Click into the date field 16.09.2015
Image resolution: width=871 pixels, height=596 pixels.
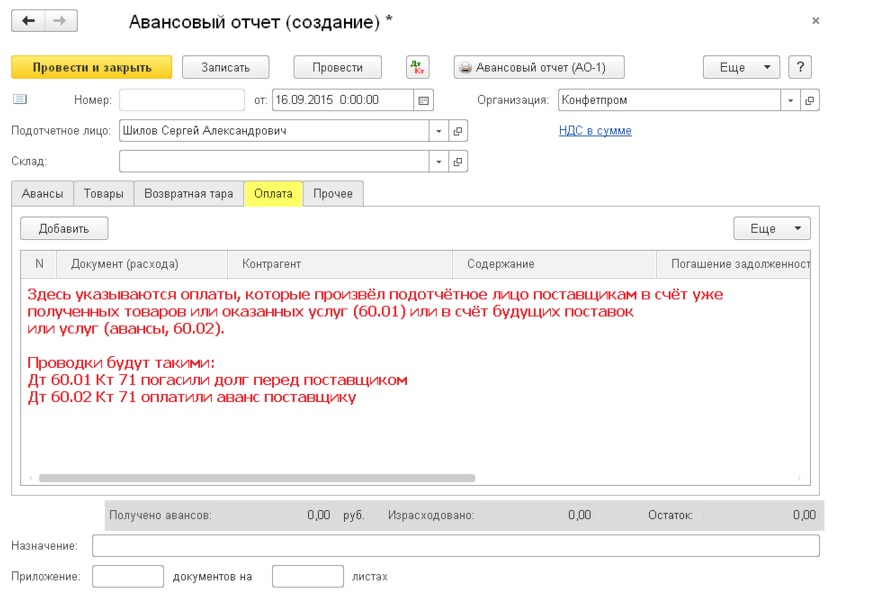click(x=343, y=101)
